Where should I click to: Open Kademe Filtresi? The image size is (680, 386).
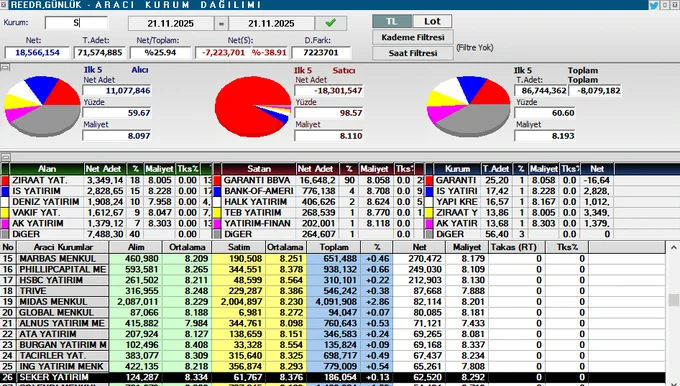point(413,37)
